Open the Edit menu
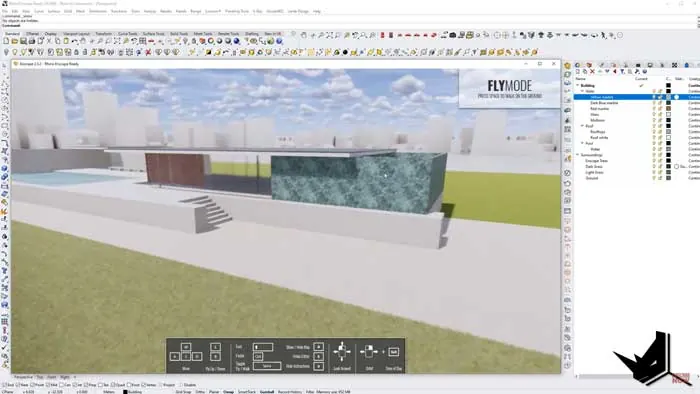 click(x=15, y=11)
